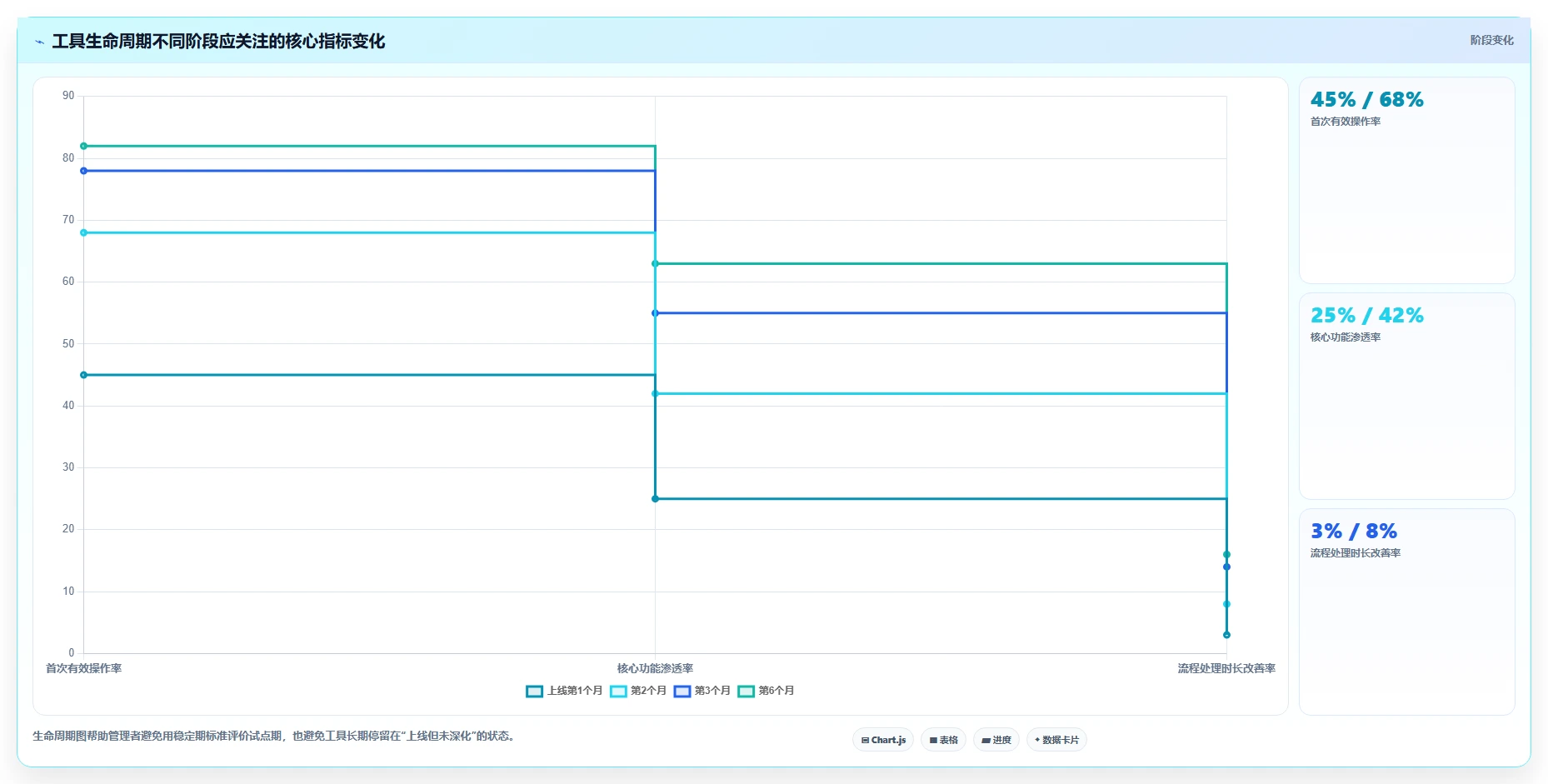1548x784 pixels.
Task: Toggle the 上线第1个月 legend series
Action: [x=564, y=691]
